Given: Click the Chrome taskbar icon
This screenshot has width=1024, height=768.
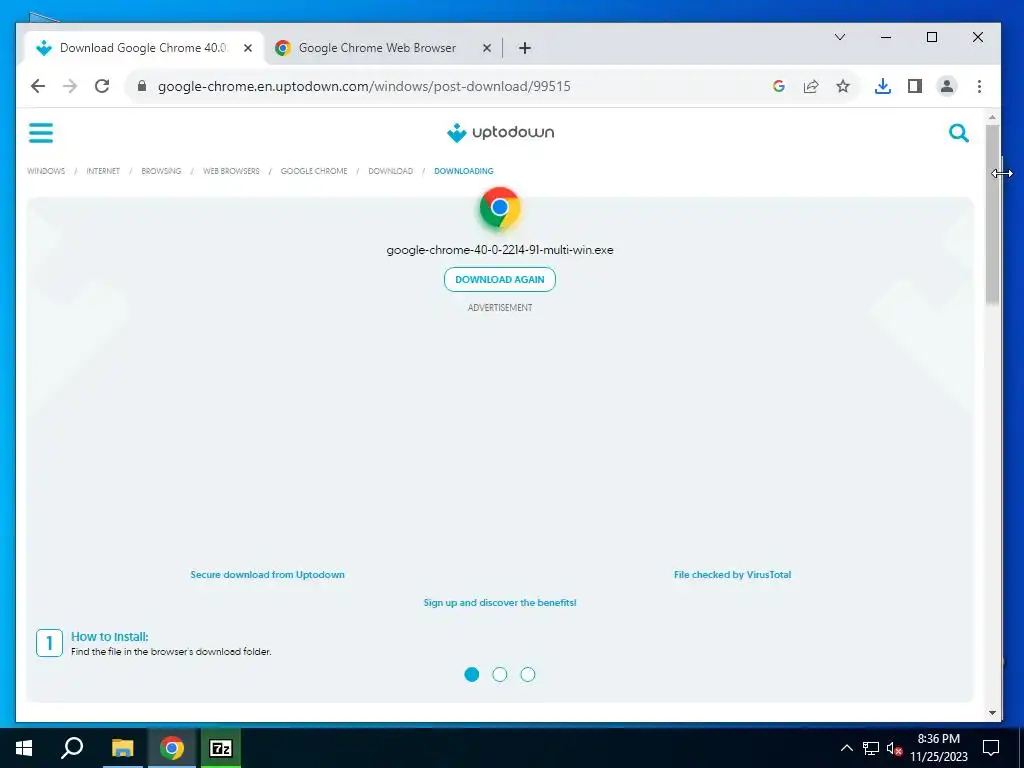Looking at the screenshot, I should (171, 748).
